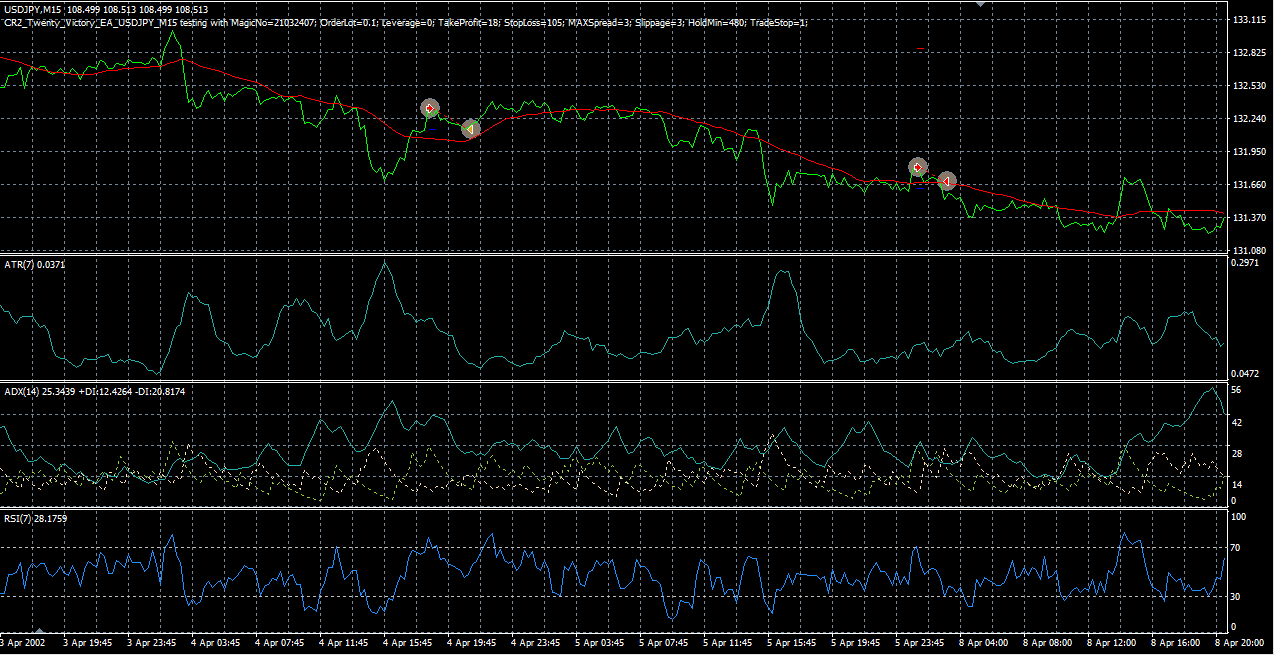Click time axis label 4 Apr 19:45
The image size is (1275, 655).
[471, 643]
